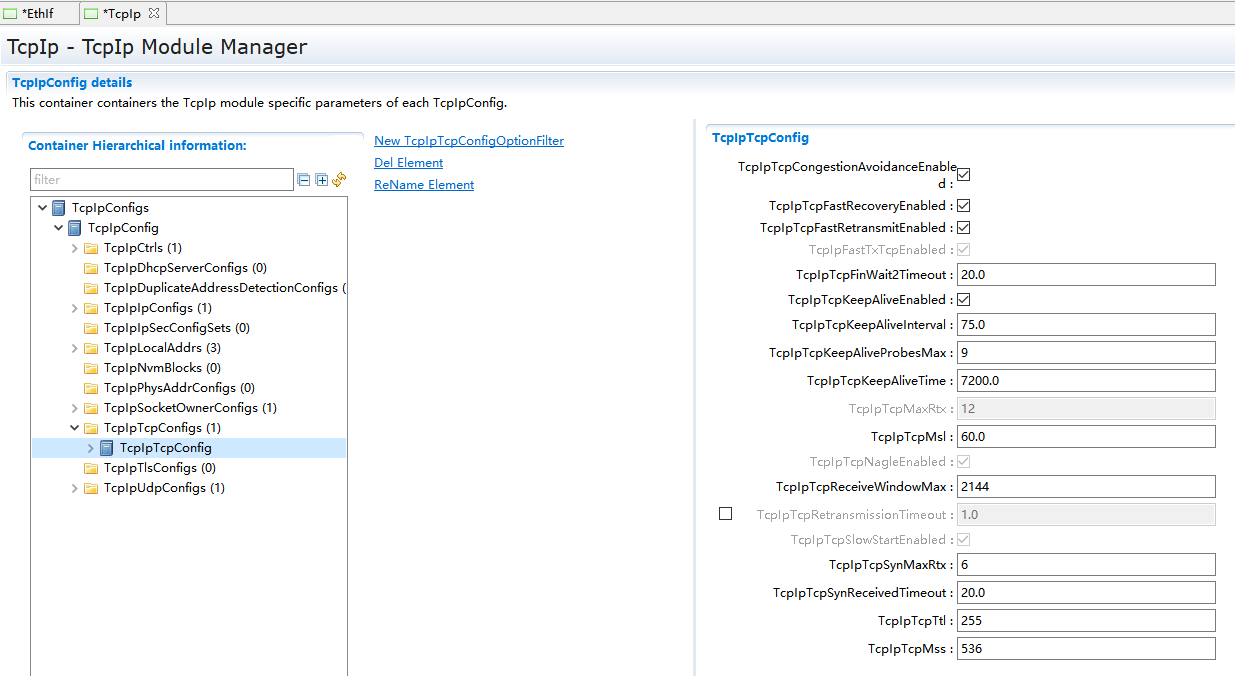1235x676 pixels.
Task: Close the TcpIp editor tab
Action: pos(154,13)
